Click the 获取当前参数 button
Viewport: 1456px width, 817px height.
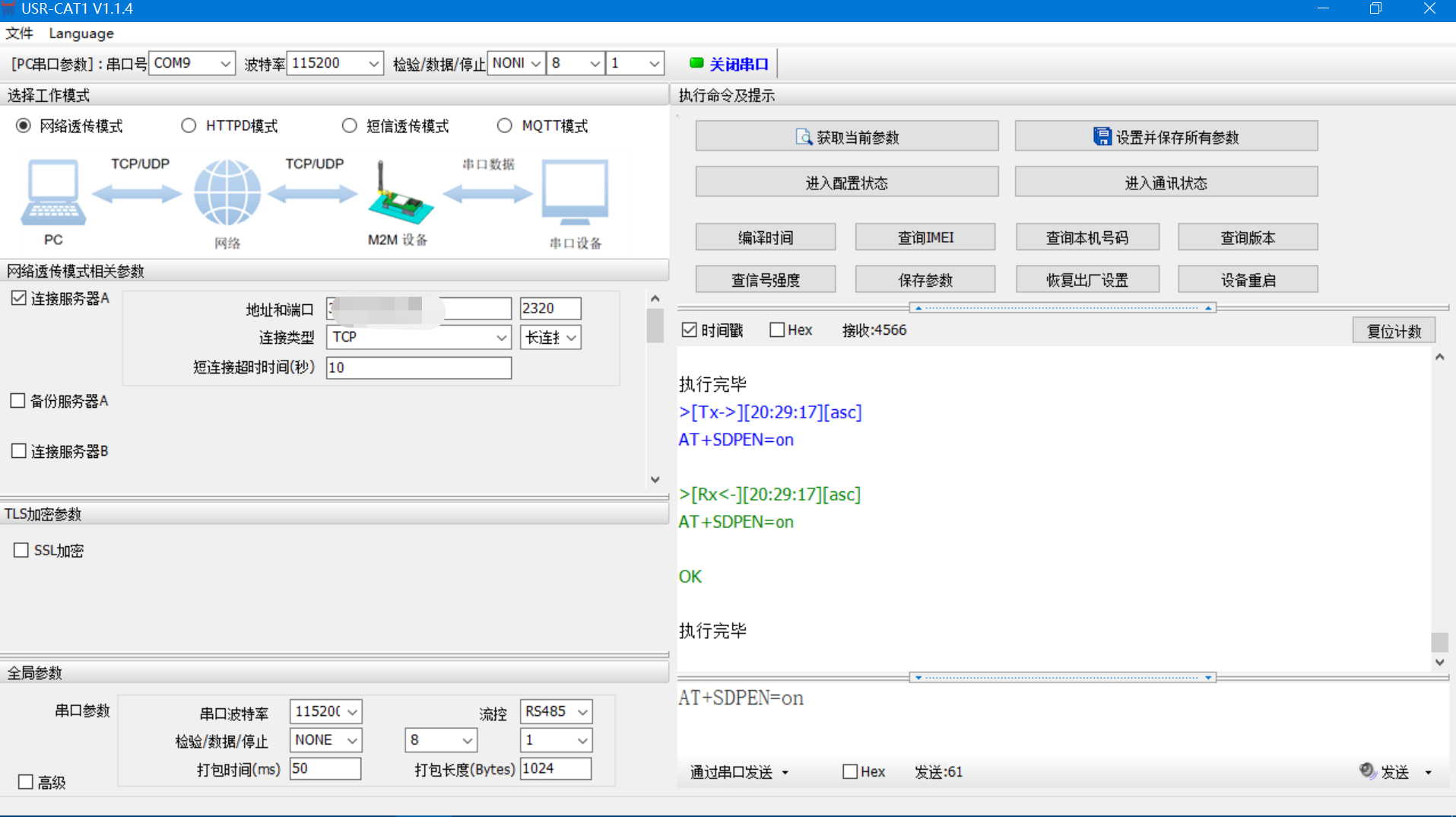tap(846, 137)
